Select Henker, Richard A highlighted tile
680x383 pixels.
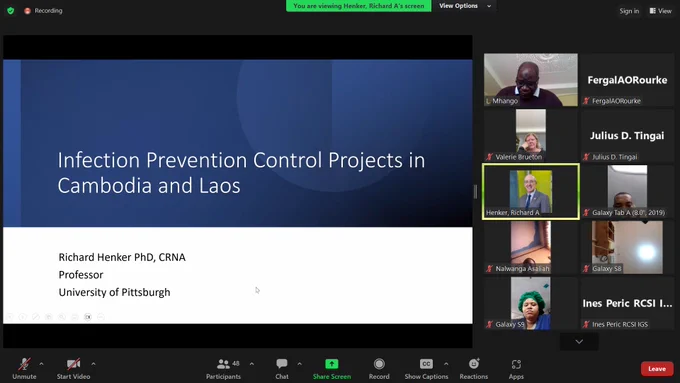click(x=531, y=191)
